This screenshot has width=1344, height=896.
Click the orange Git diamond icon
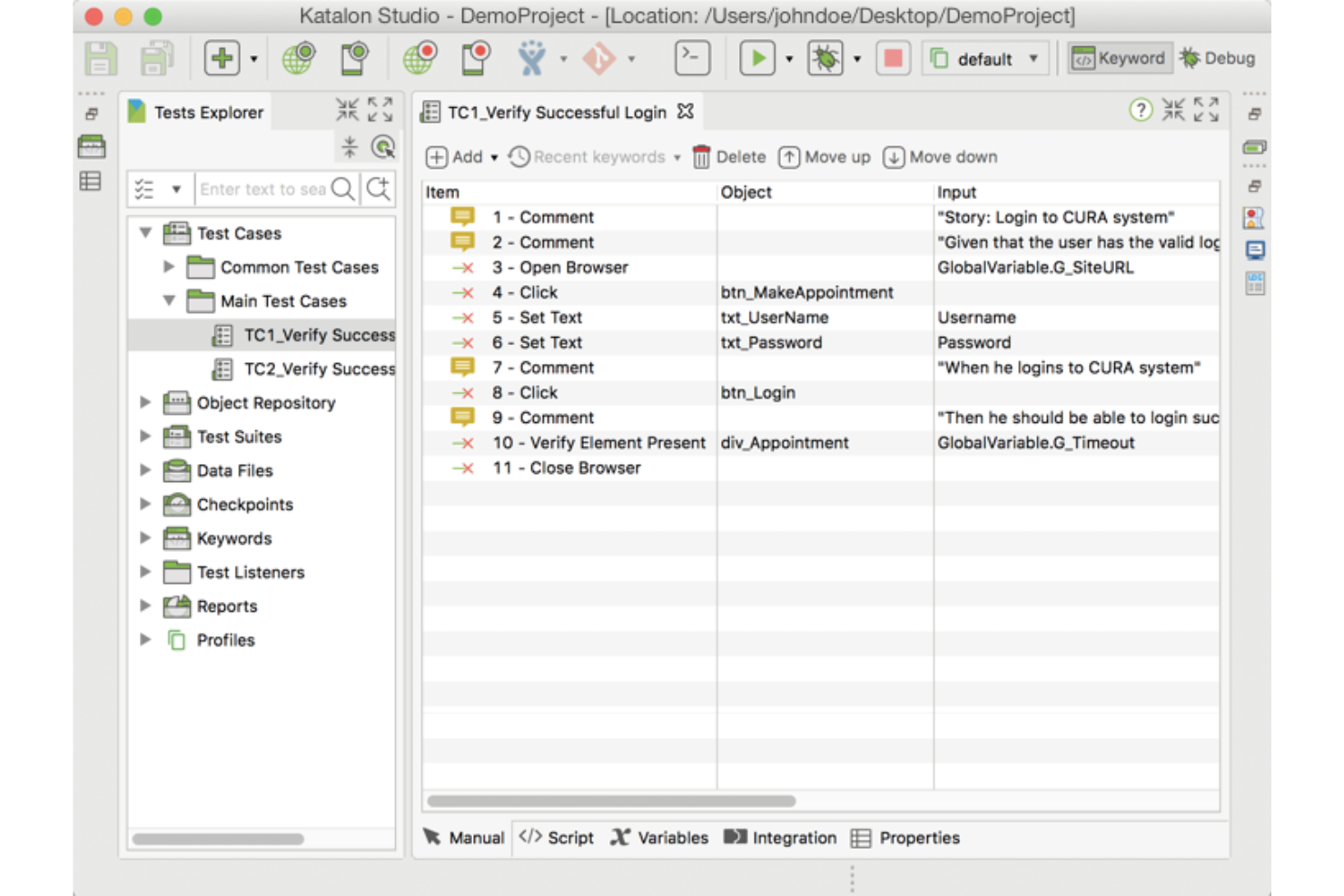coord(598,58)
